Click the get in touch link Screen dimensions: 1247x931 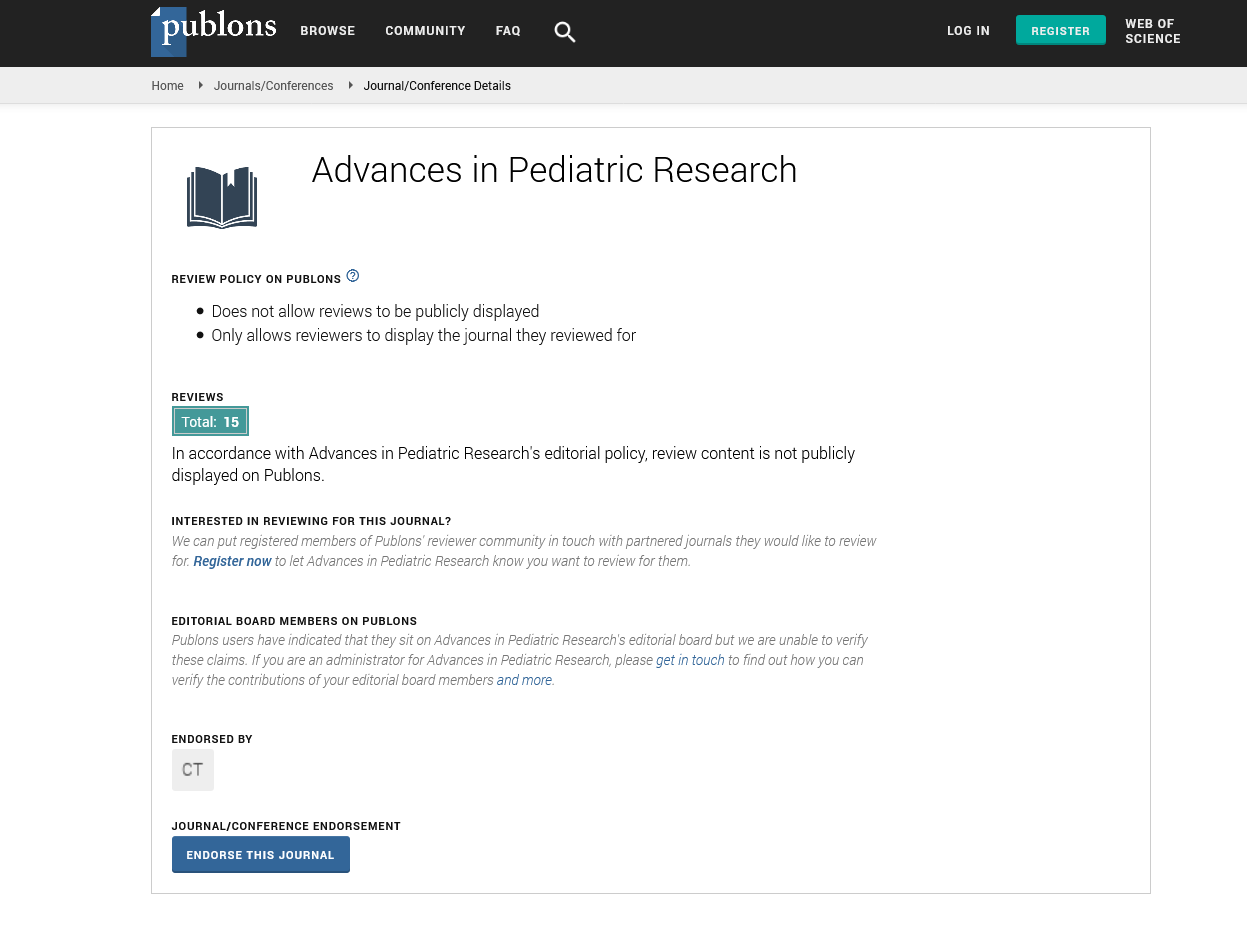coord(690,660)
